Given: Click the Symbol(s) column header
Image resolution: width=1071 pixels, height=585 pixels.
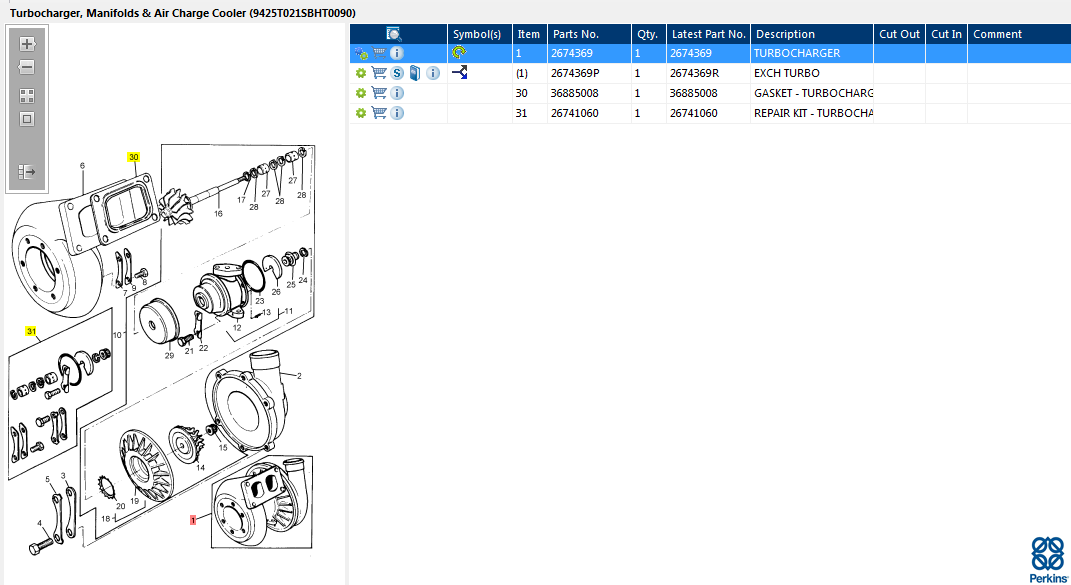Looking at the screenshot, I should coord(477,34).
